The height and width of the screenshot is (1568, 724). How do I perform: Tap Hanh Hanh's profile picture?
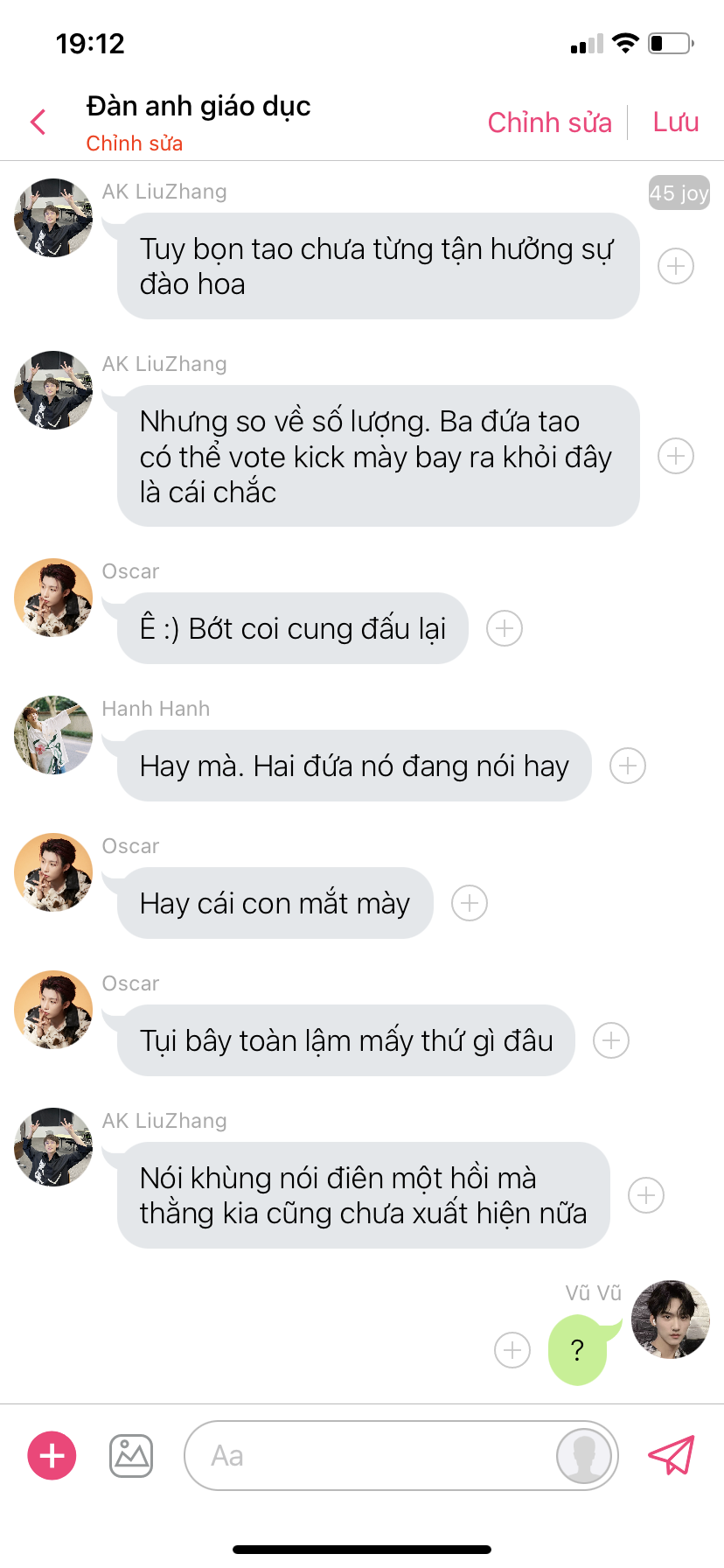[53, 735]
